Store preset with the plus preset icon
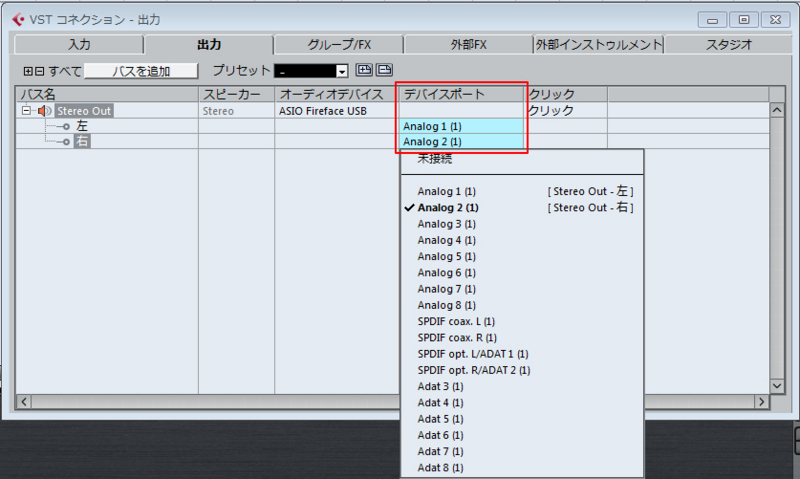Viewport: 800px width, 479px height. click(x=364, y=70)
